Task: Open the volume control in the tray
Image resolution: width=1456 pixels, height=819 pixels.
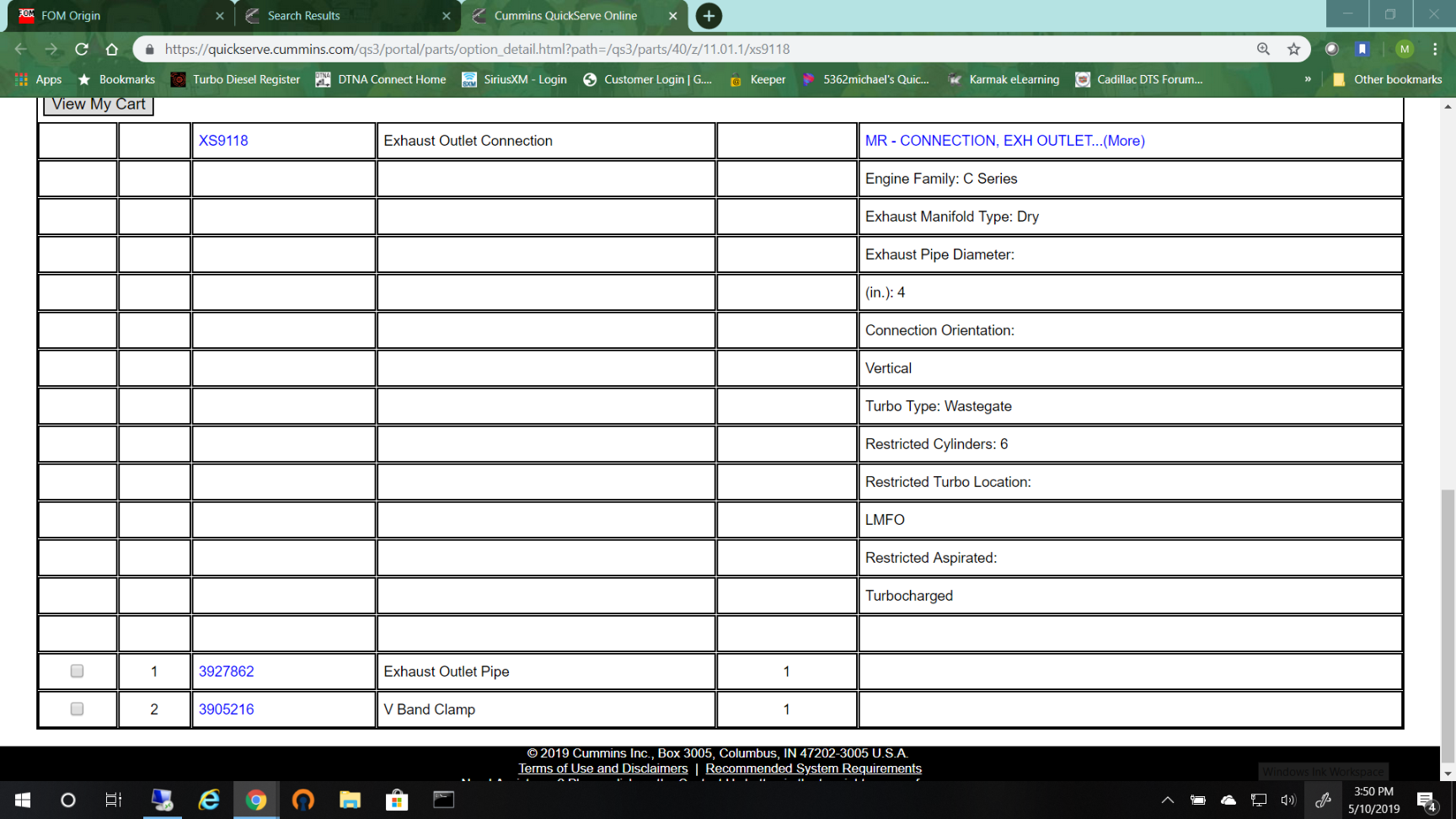Action: point(1288,800)
